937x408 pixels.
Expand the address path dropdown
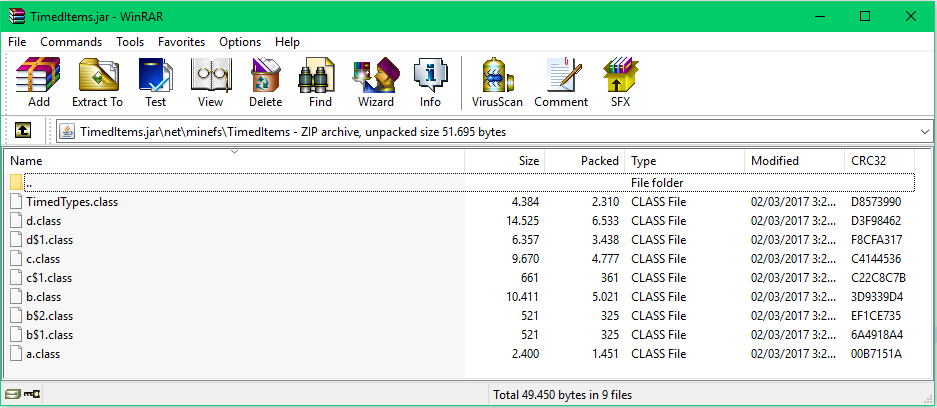point(924,131)
